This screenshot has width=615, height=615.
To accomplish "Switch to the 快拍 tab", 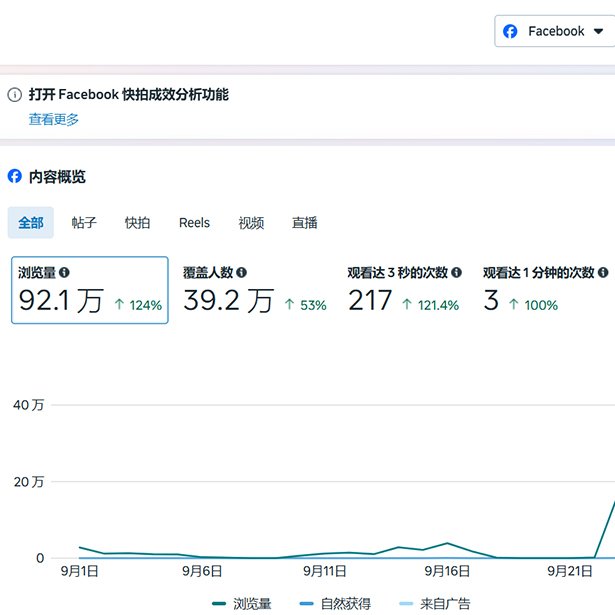I will tap(137, 222).
